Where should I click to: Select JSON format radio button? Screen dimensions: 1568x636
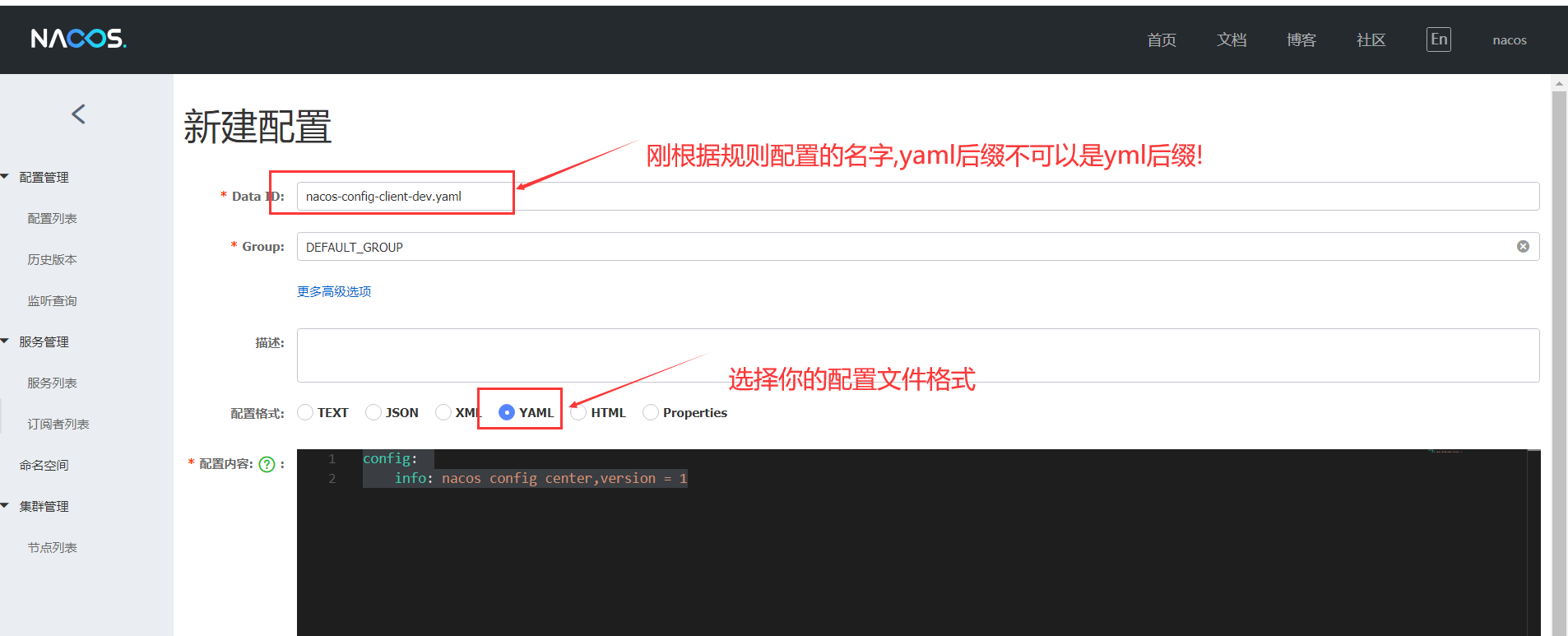[373, 412]
